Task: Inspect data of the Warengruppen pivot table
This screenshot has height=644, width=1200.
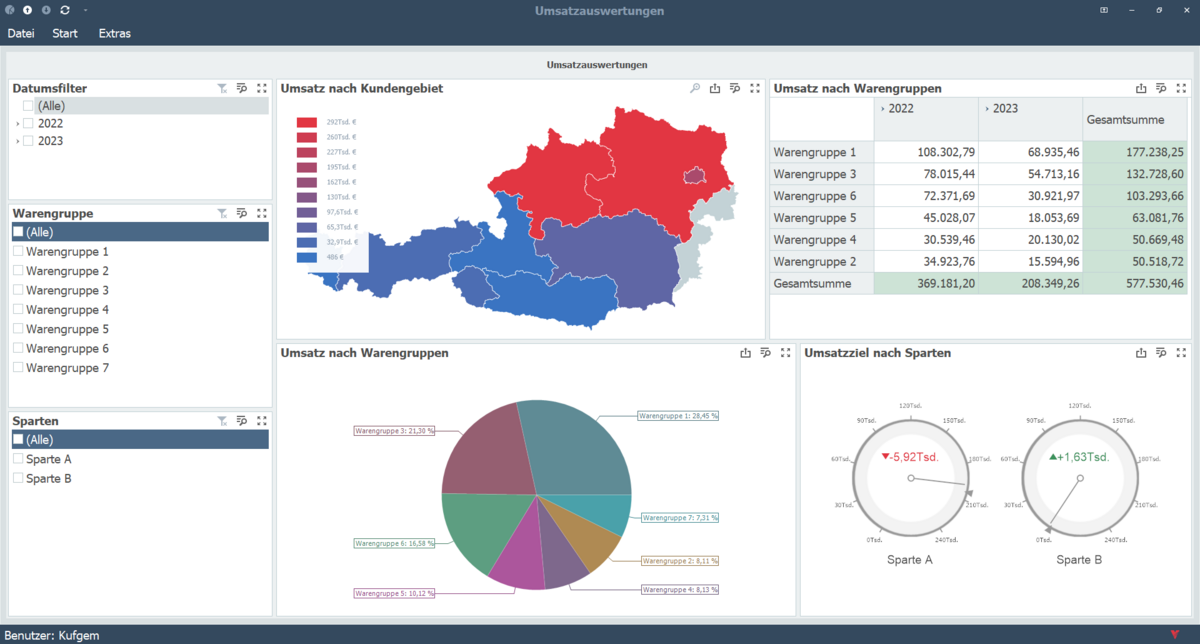Action: click(1162, 88)
